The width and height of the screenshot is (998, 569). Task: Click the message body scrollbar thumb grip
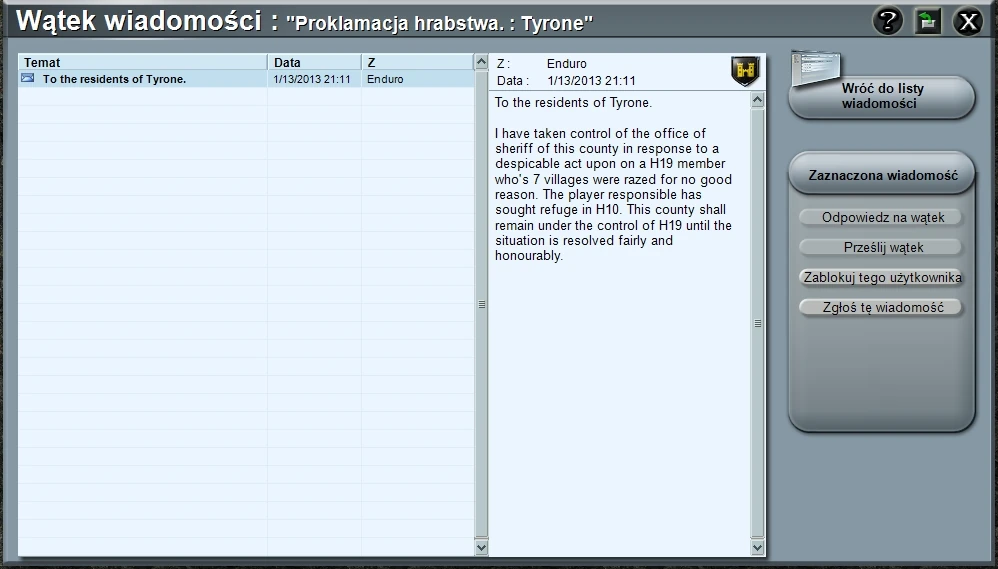click(757, 323)
